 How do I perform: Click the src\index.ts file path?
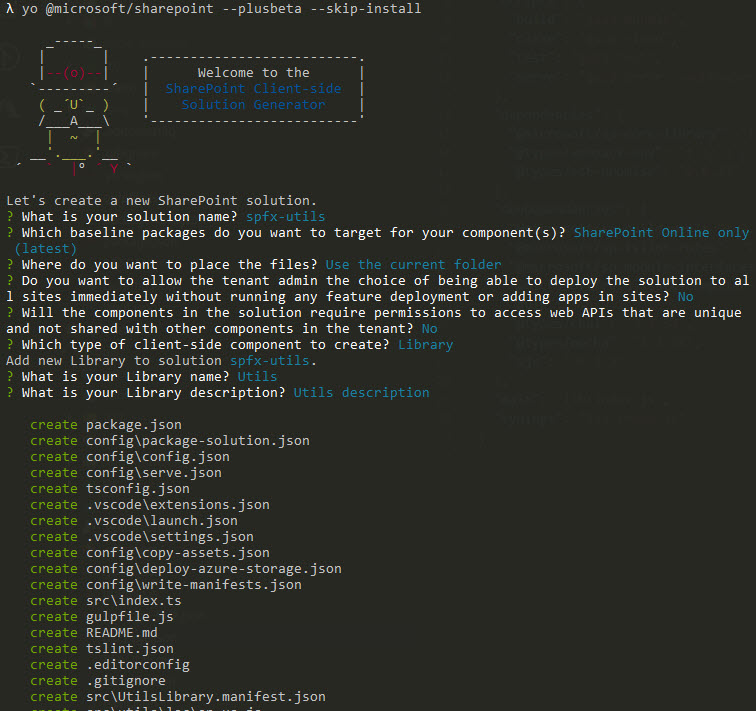click(133, 600)
